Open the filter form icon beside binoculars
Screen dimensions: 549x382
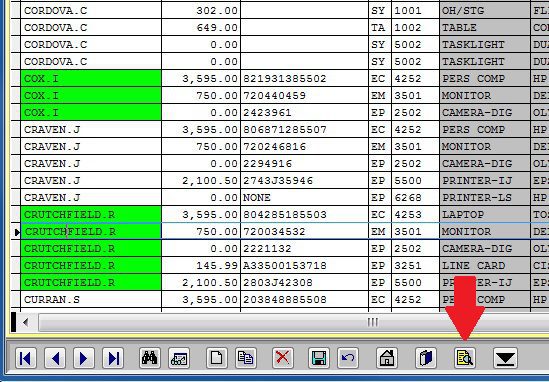pyautogui.click(x=179, y=358)
